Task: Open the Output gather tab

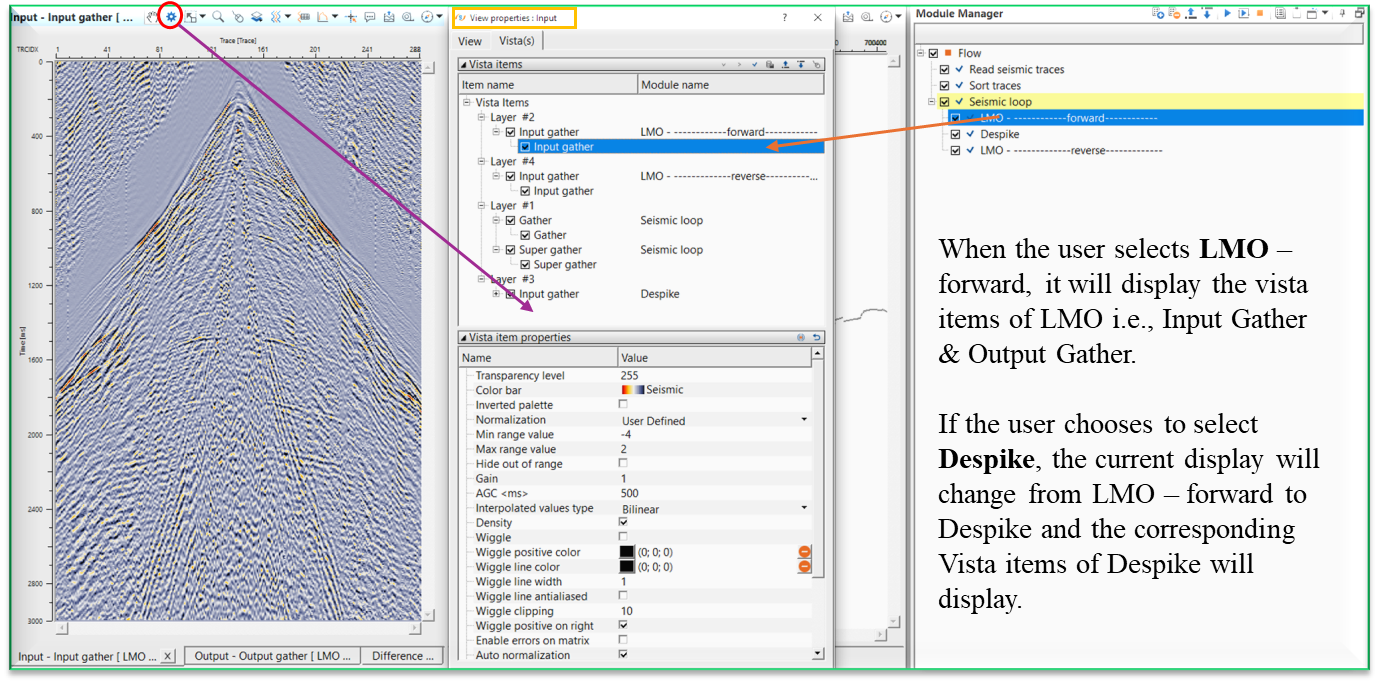Action: [x=272, y=656]
